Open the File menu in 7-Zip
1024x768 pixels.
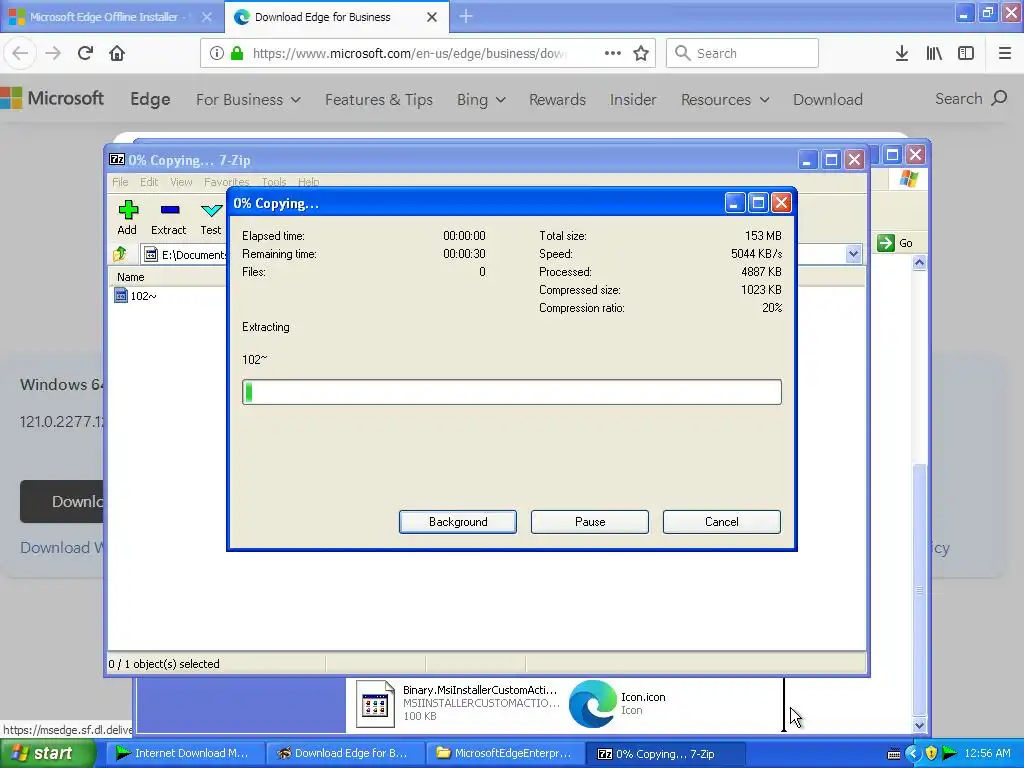click(120, 182)
